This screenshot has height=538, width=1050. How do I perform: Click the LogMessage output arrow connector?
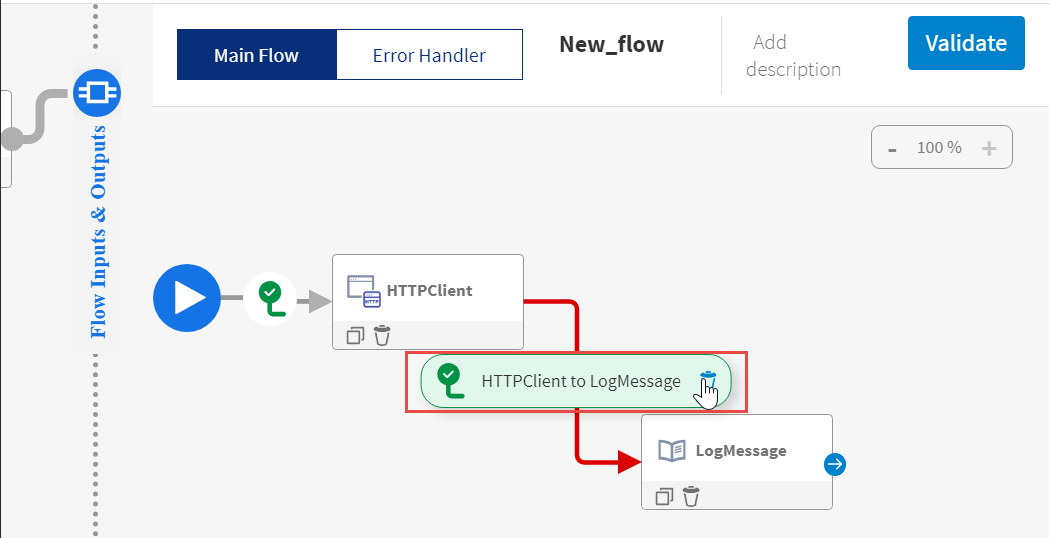pos(836,464)
